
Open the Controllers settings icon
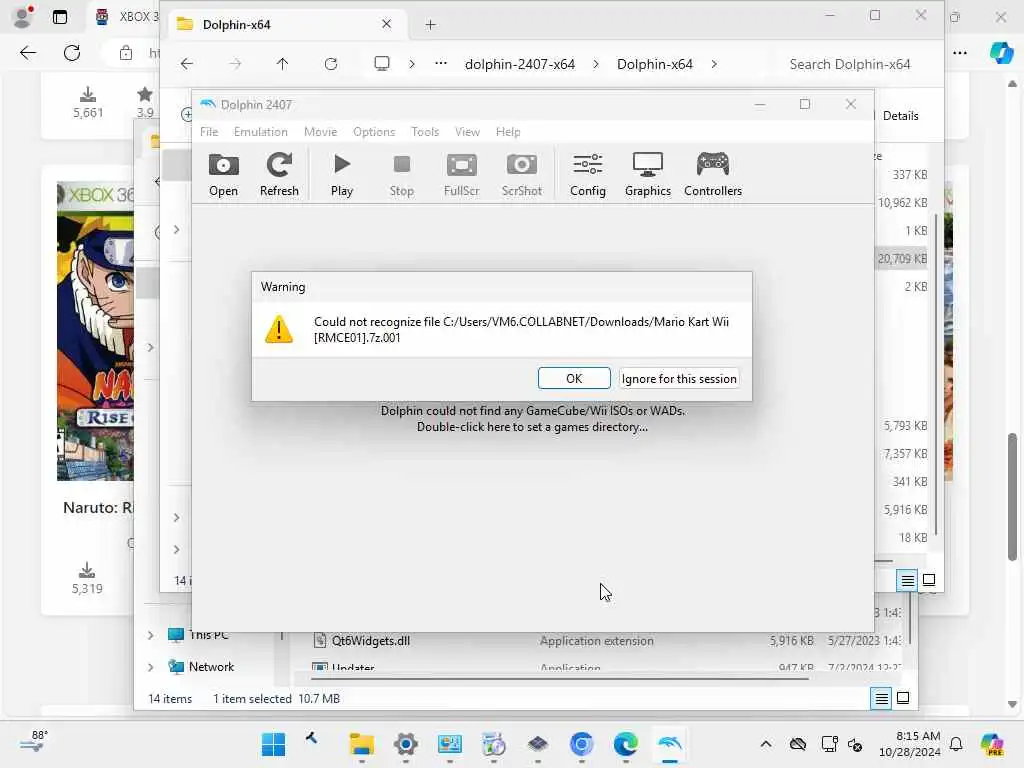click(712, 174)
